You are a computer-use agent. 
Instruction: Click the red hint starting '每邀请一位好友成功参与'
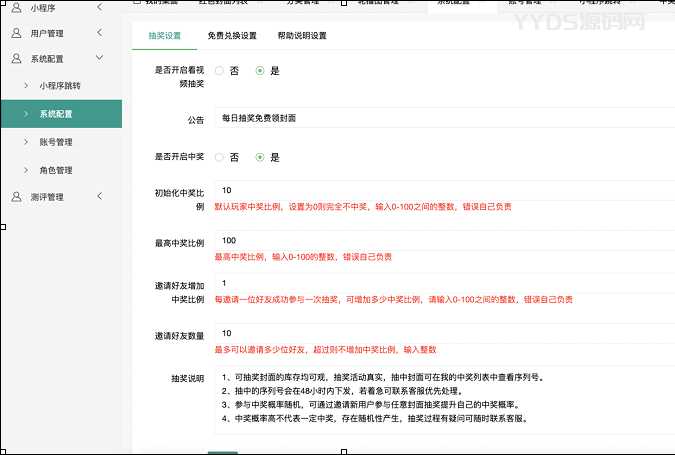tap(393, 300)
